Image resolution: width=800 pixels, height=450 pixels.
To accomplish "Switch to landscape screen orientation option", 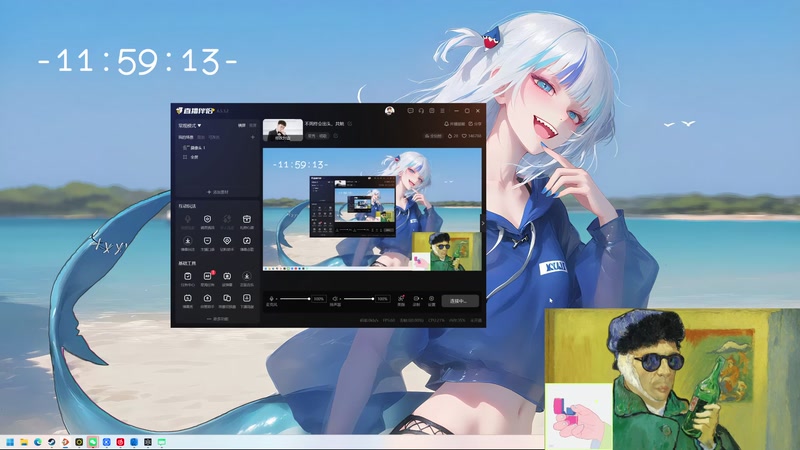I will pos(241,126).
